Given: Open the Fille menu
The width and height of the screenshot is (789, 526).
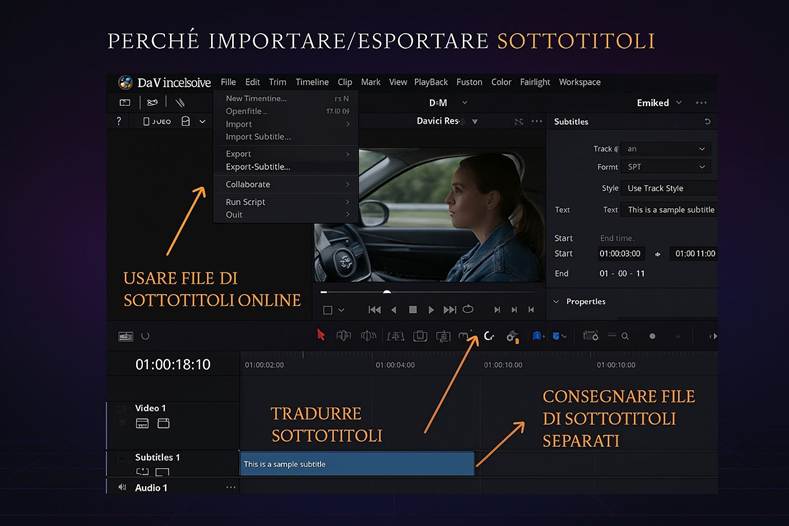Looking at the screenshot, I should pos(228,82).
